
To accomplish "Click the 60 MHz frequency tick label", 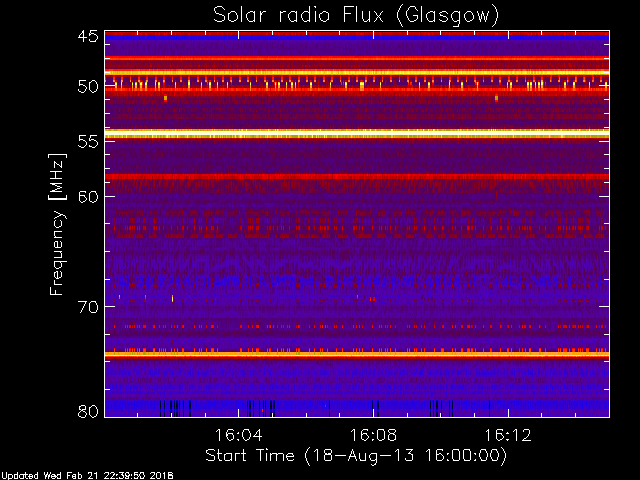I will (x=88, y=196).
